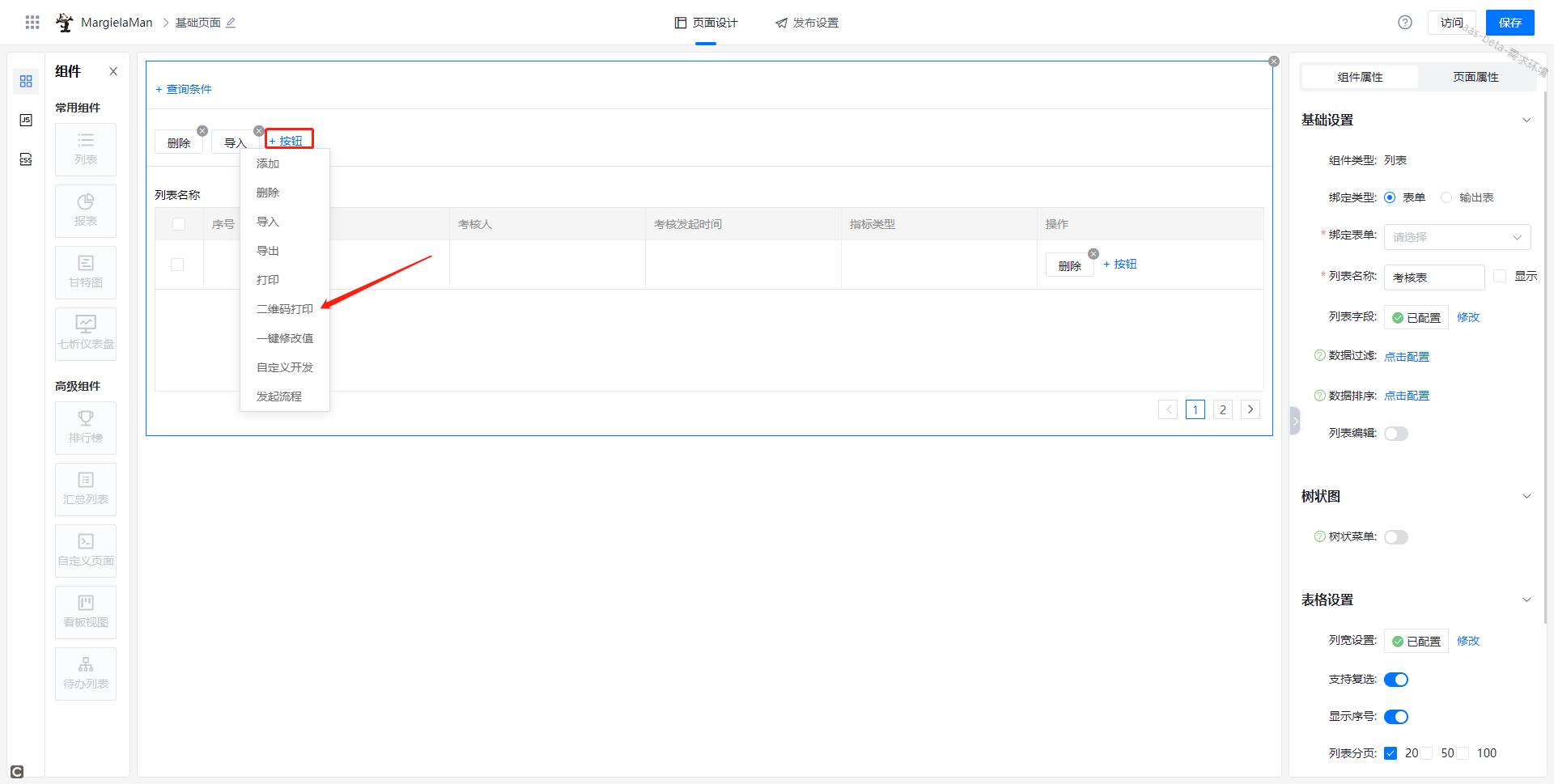This screenshot has height=784, width=1554.
Task: Go to next page arrow
Action: click(x=1250, y=409)
